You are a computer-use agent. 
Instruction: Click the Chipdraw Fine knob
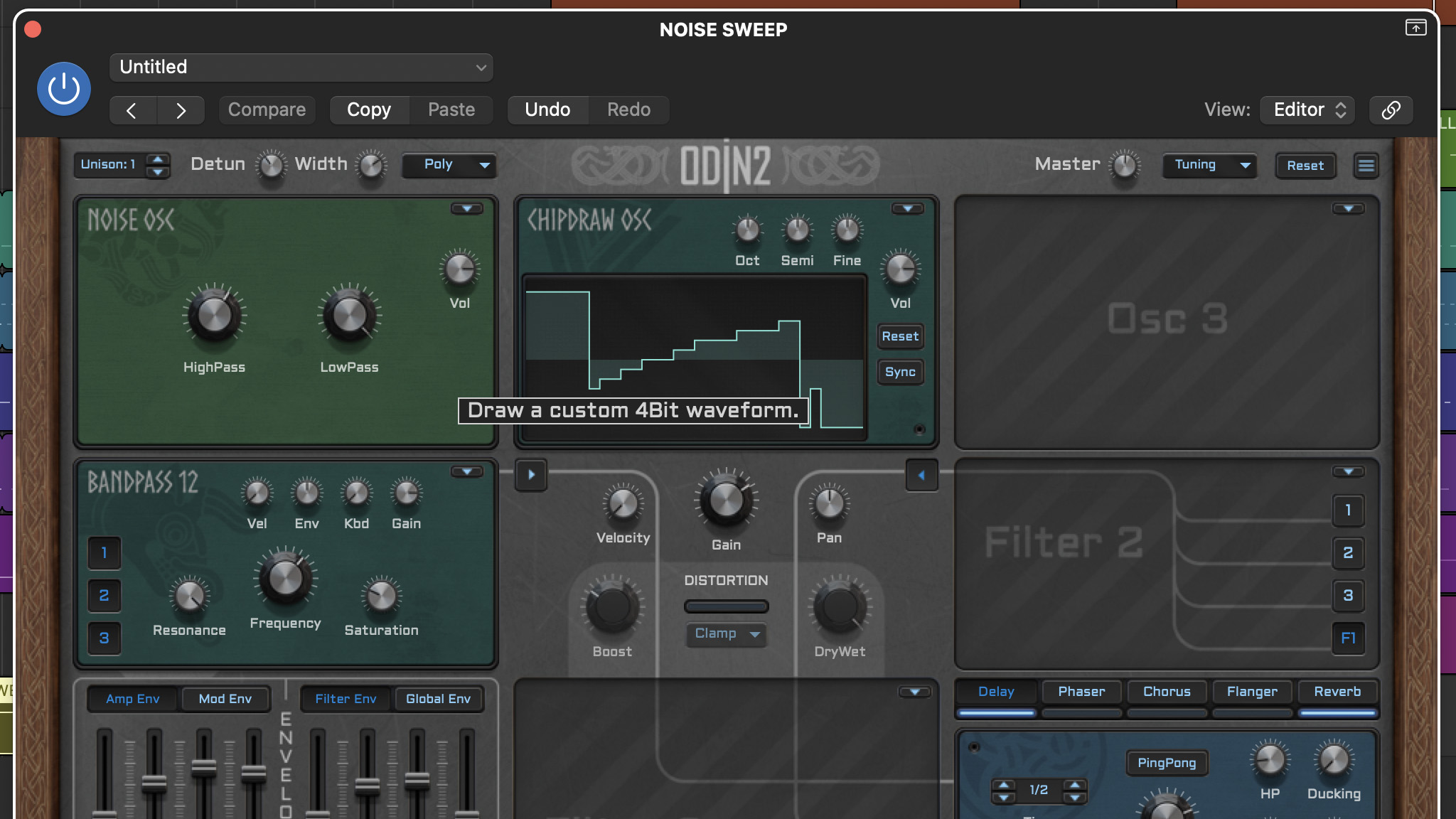pos(847,229)
